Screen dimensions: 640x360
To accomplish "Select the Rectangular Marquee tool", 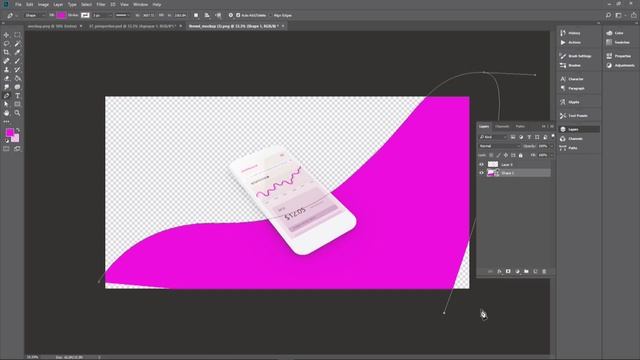I will click(x=17, y=35).
